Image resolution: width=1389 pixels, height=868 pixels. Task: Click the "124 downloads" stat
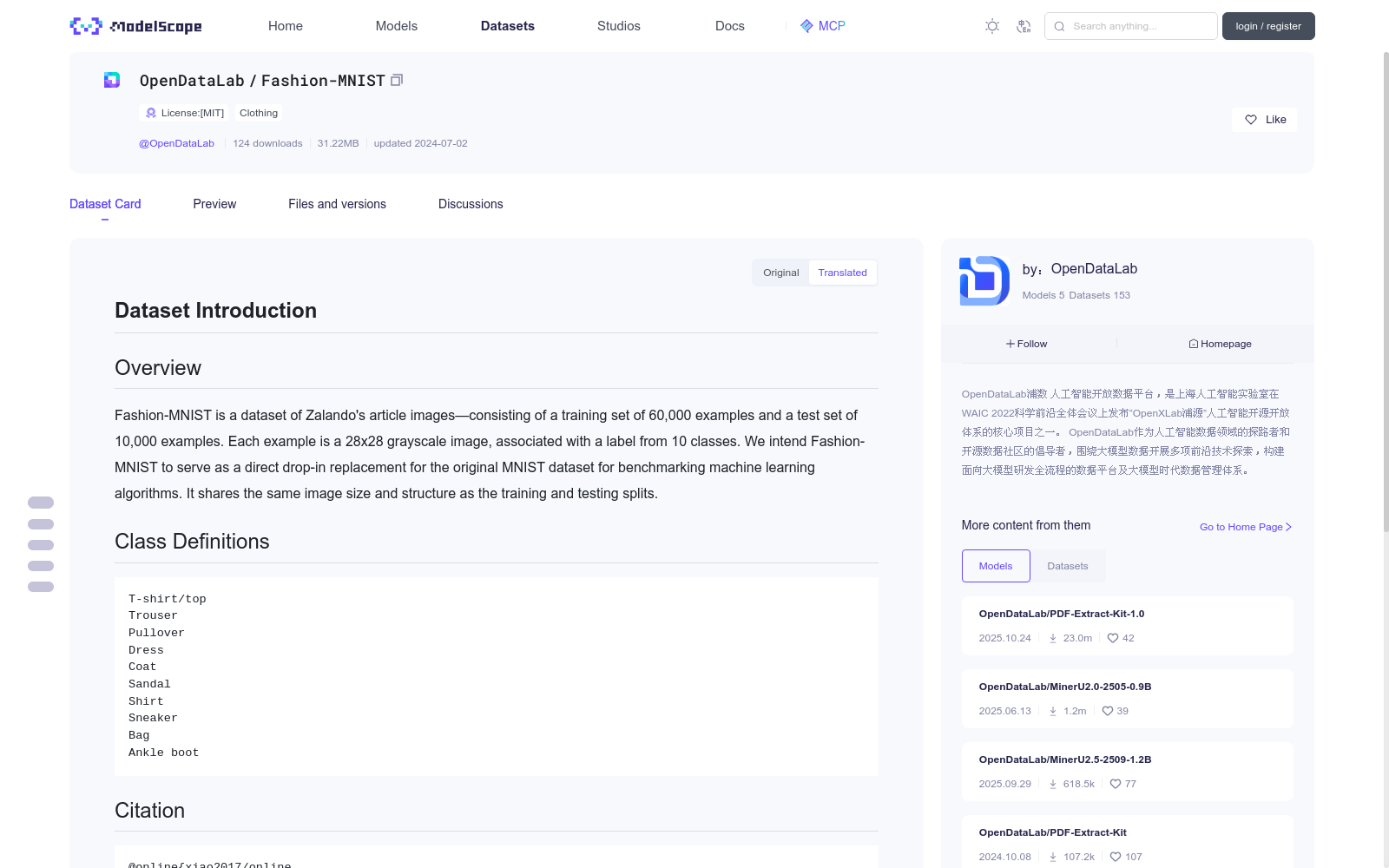[x=267, y=143]
